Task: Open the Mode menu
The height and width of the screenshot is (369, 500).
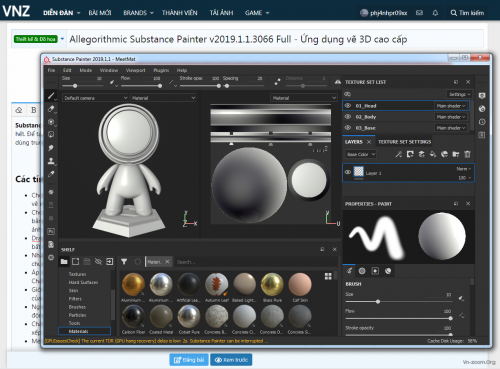Action: click(x=86, y=70)
